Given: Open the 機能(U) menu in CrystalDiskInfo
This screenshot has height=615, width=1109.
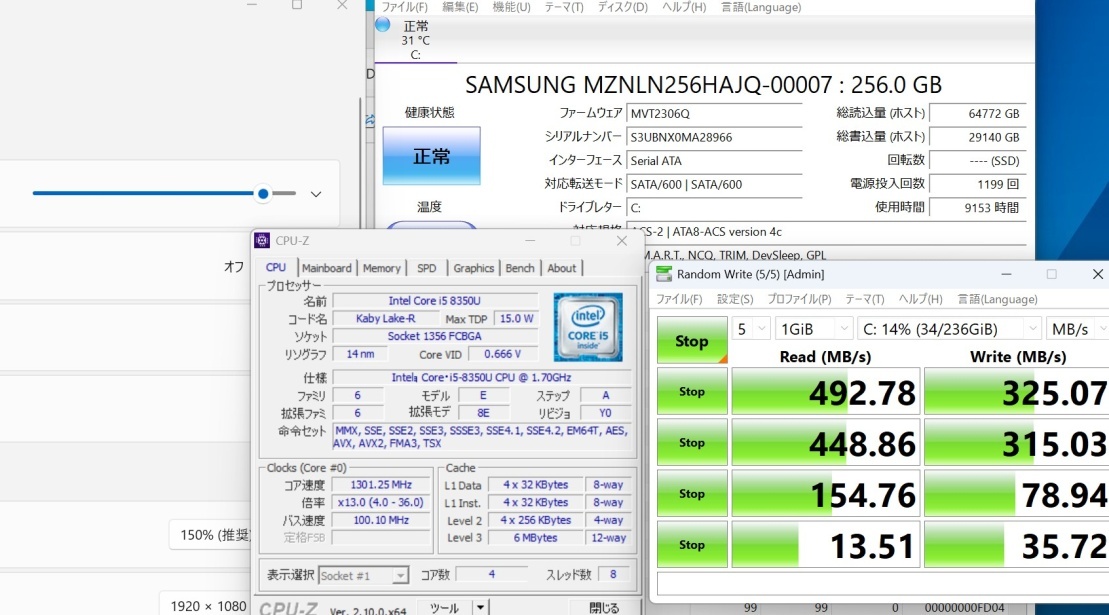Looking at the screenshot, I should tap(511, 7).
